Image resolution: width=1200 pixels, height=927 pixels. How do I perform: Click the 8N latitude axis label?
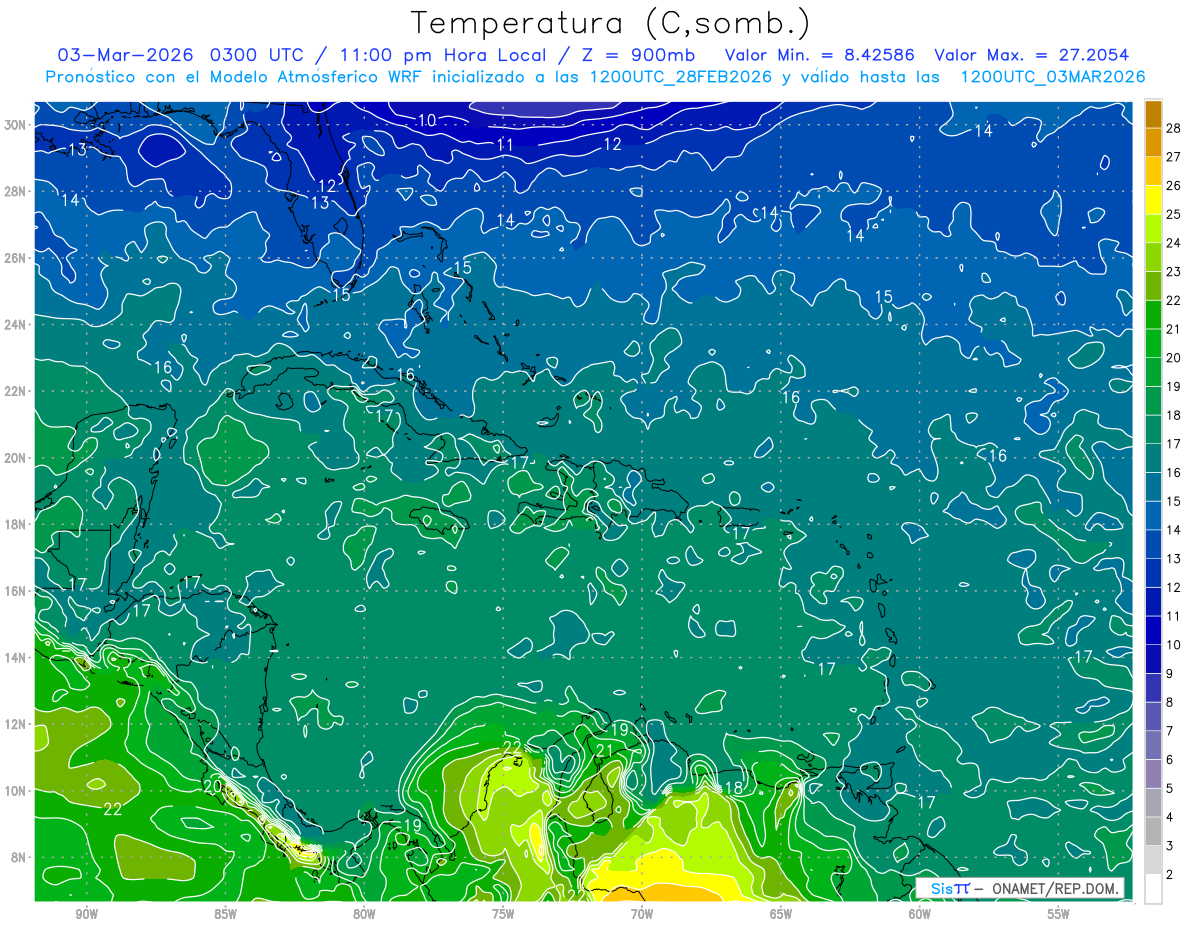point(20,857)
